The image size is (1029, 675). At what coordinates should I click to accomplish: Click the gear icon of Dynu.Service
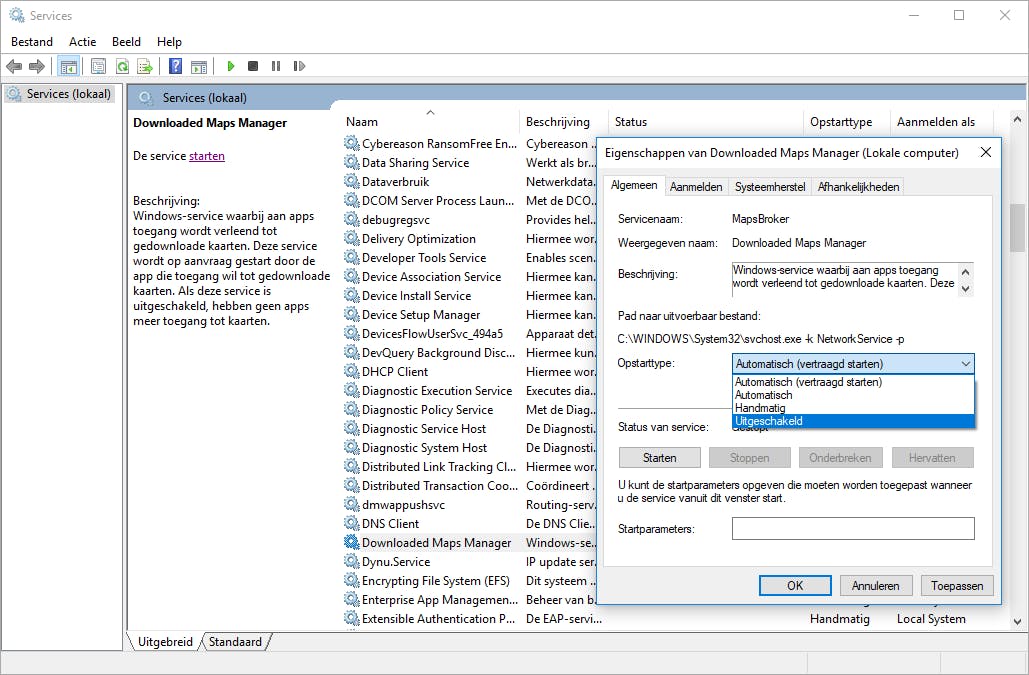pyautogui.click(x=352, y=562)
